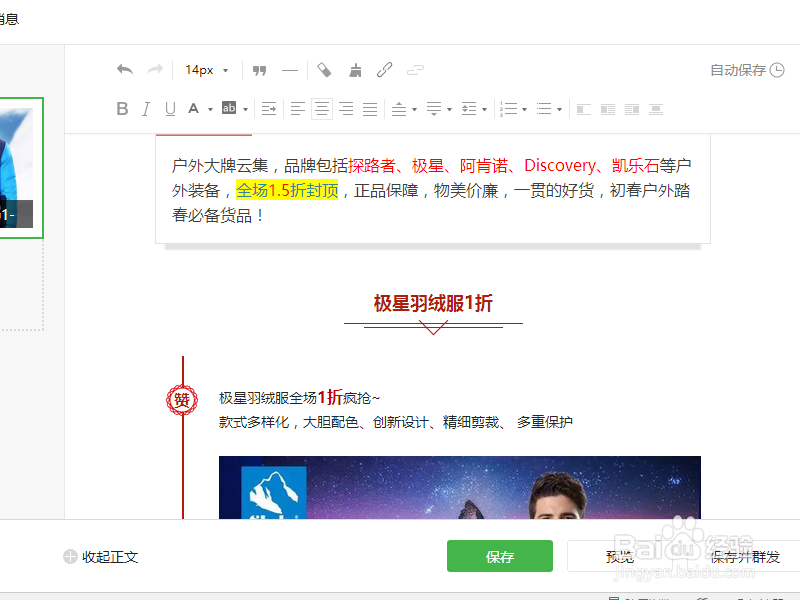This screenshot has height=600, width=800.
Task: Toggle italic formatting
Action: click(x=146, y=108)
